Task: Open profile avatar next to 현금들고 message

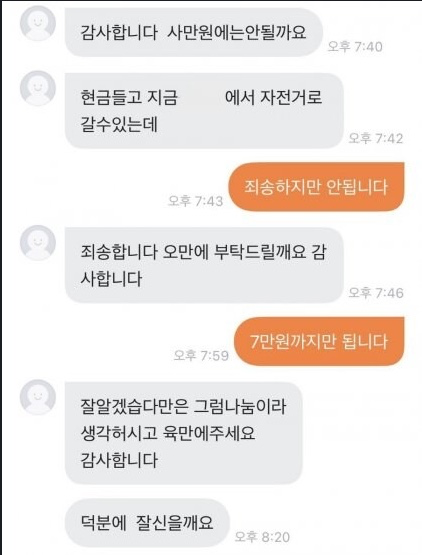Action: 38,88
